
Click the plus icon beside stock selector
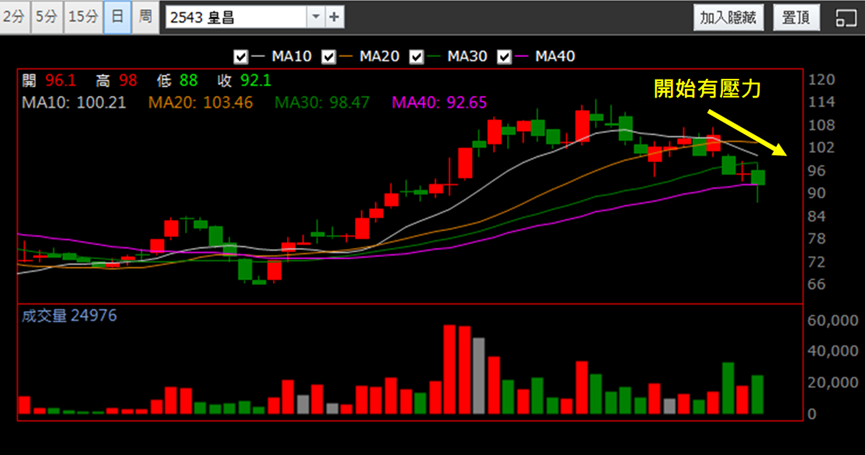pos(334,17)
